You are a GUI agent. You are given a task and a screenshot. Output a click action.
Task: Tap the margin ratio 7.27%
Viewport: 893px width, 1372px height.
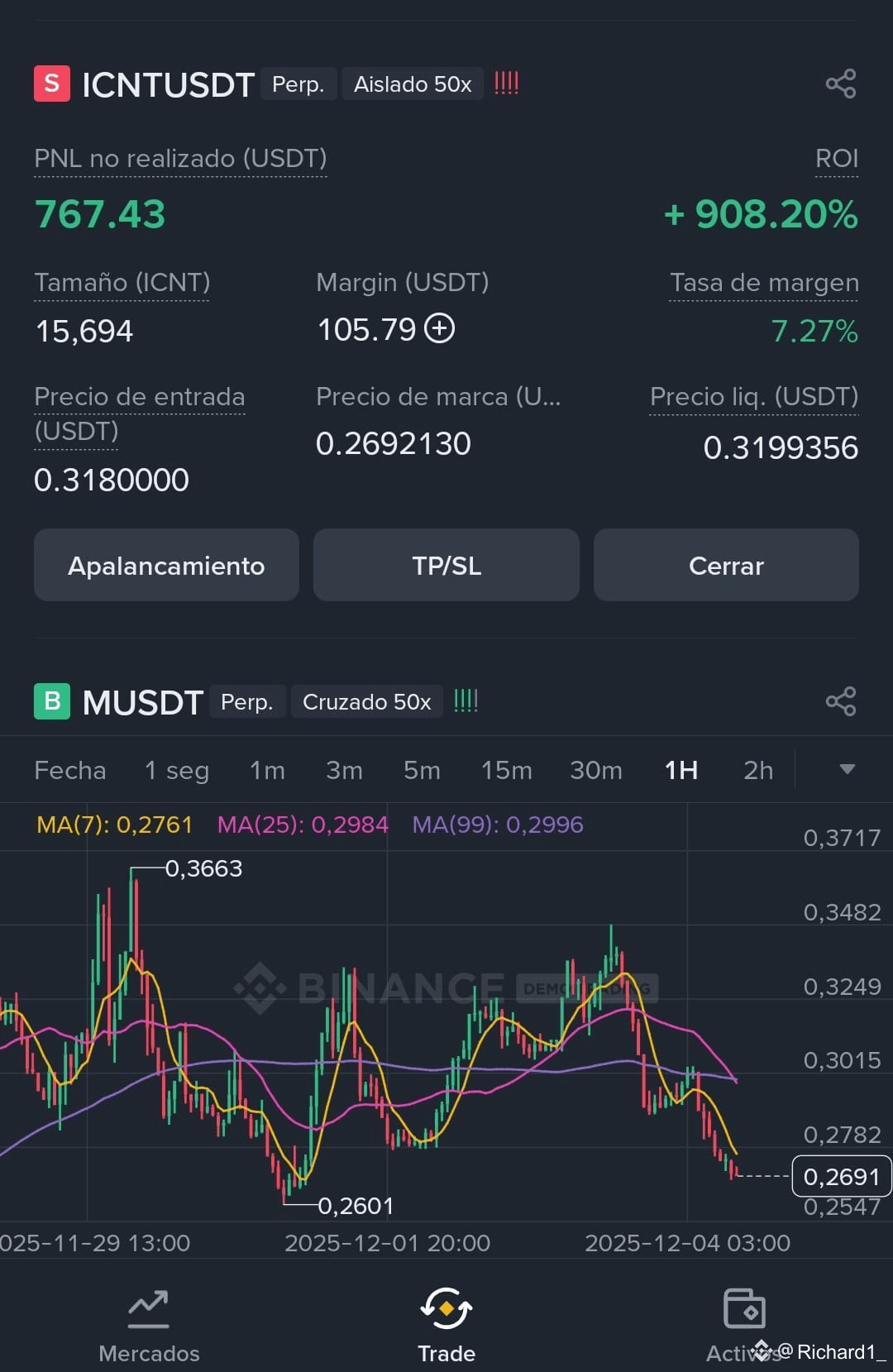click(x=814, y=331)
